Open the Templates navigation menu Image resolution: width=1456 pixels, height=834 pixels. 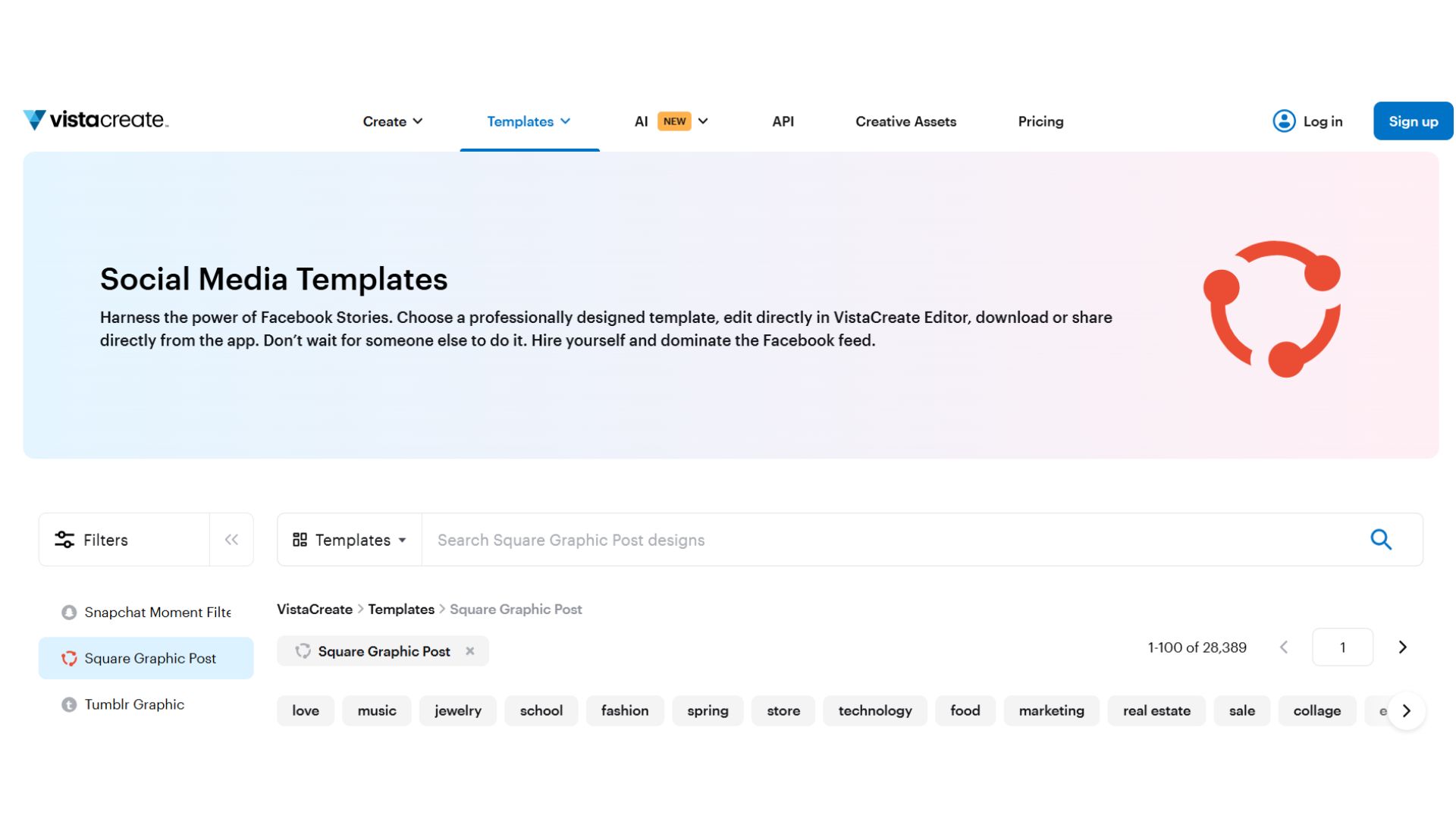(529, 121)
